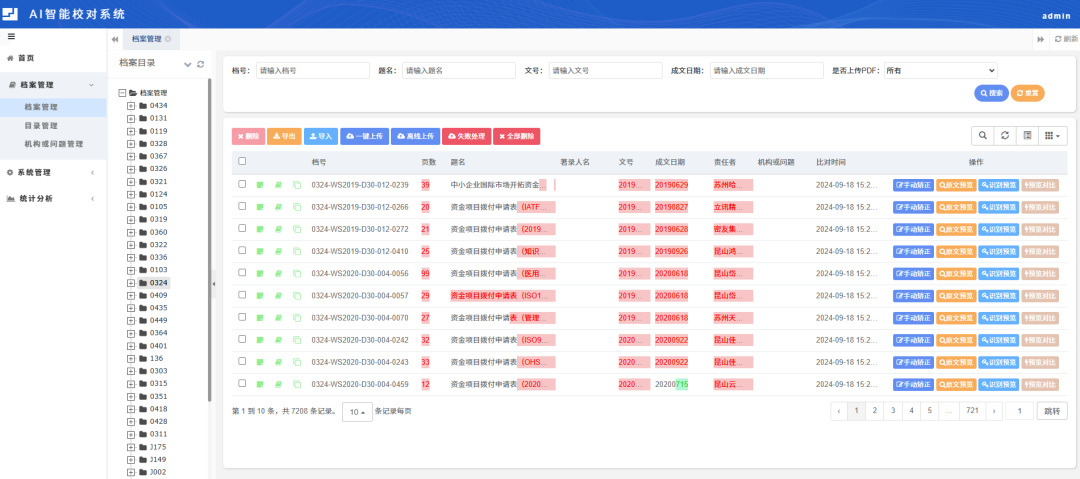Screen dimensions: 1080x479
Task: Click the magnifier search icon in table toolbar
Action: click(982, 136)
